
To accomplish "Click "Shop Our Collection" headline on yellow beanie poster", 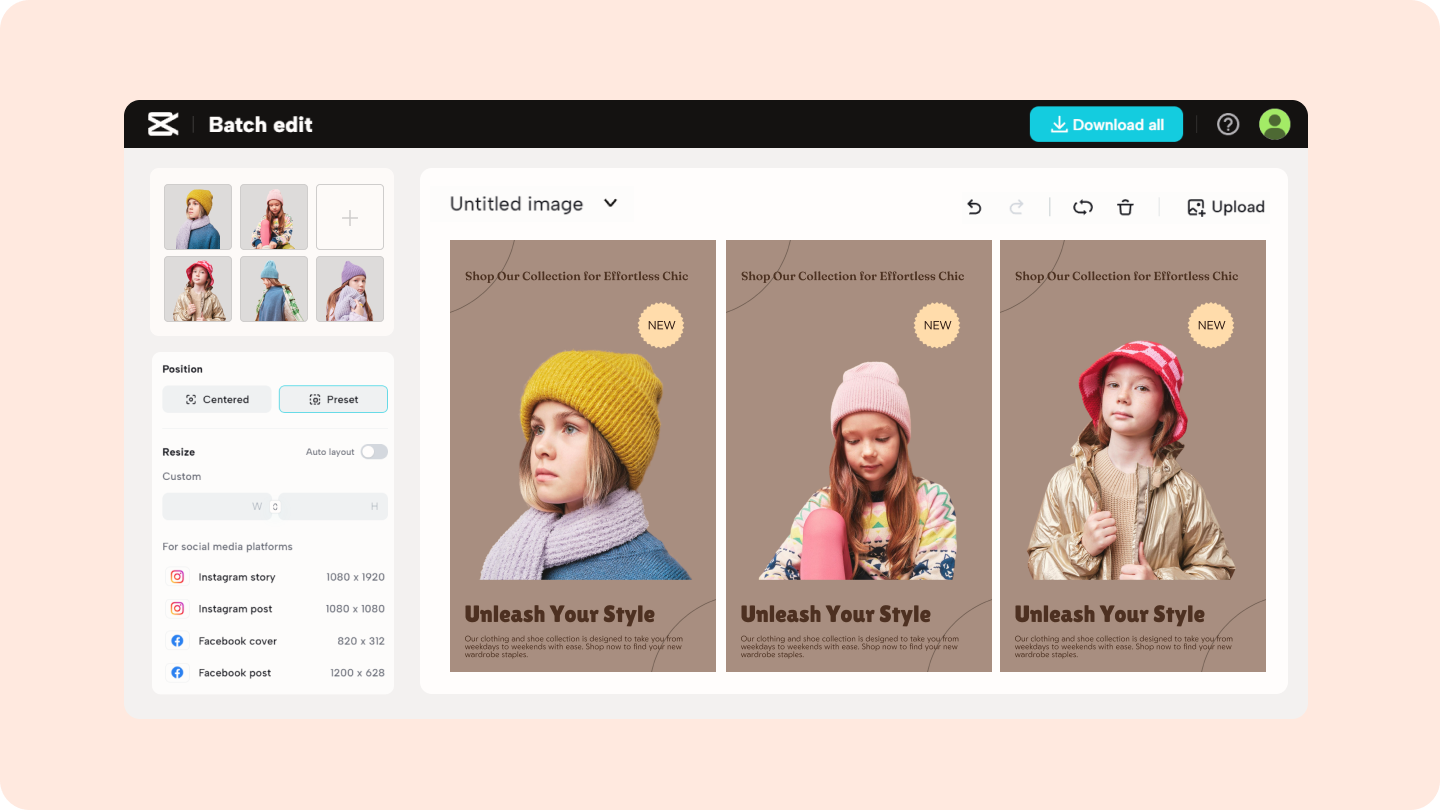I will point(577,276).
